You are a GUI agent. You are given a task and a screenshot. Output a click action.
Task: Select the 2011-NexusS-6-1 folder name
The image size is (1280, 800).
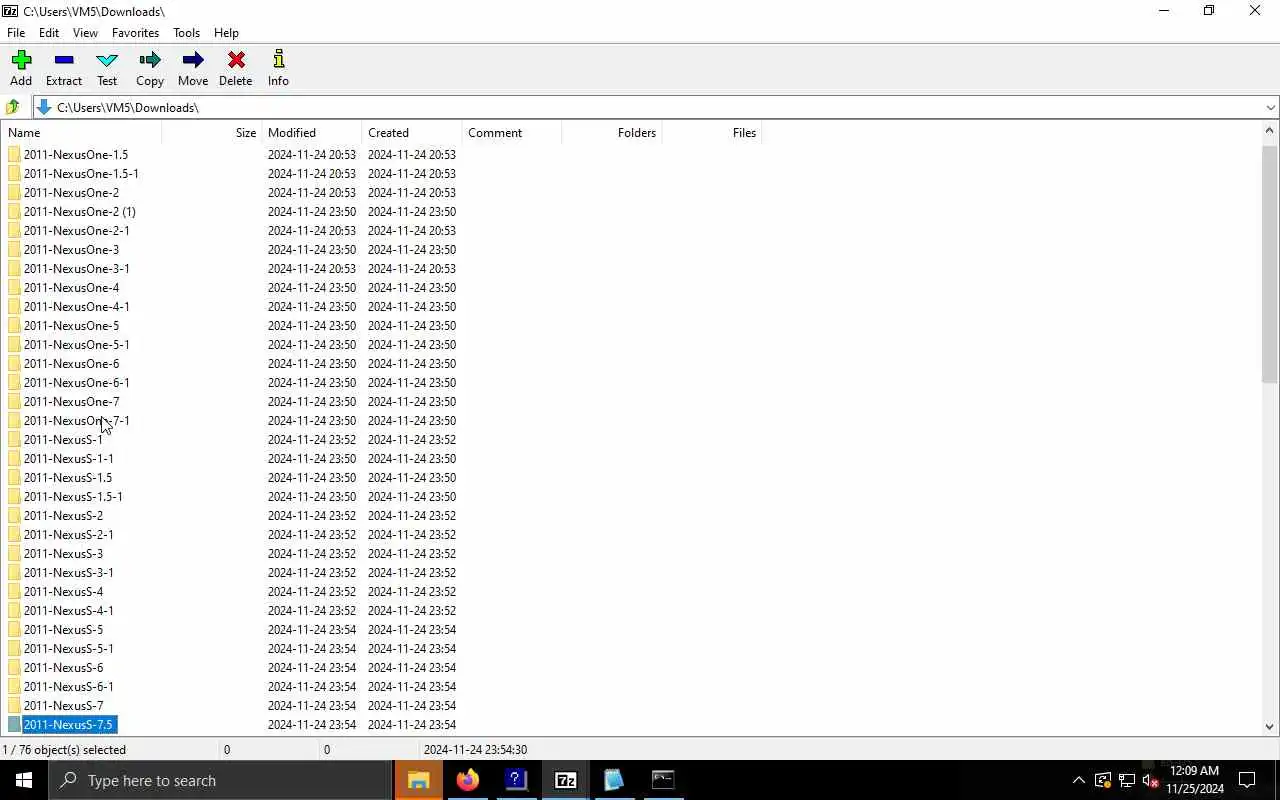click(x=69, y=687)
